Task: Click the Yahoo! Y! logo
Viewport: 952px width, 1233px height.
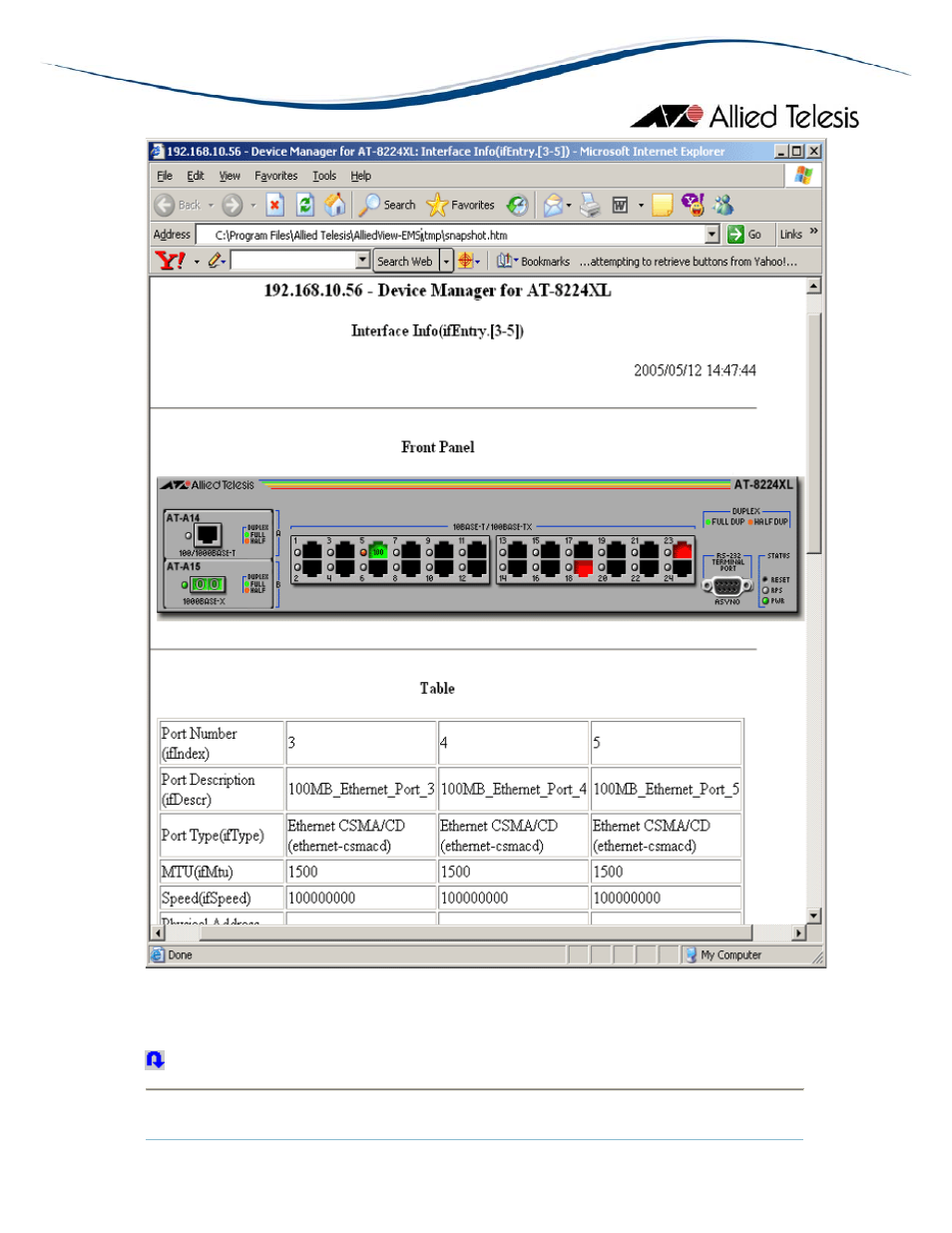Action: [x=171, y=261]
